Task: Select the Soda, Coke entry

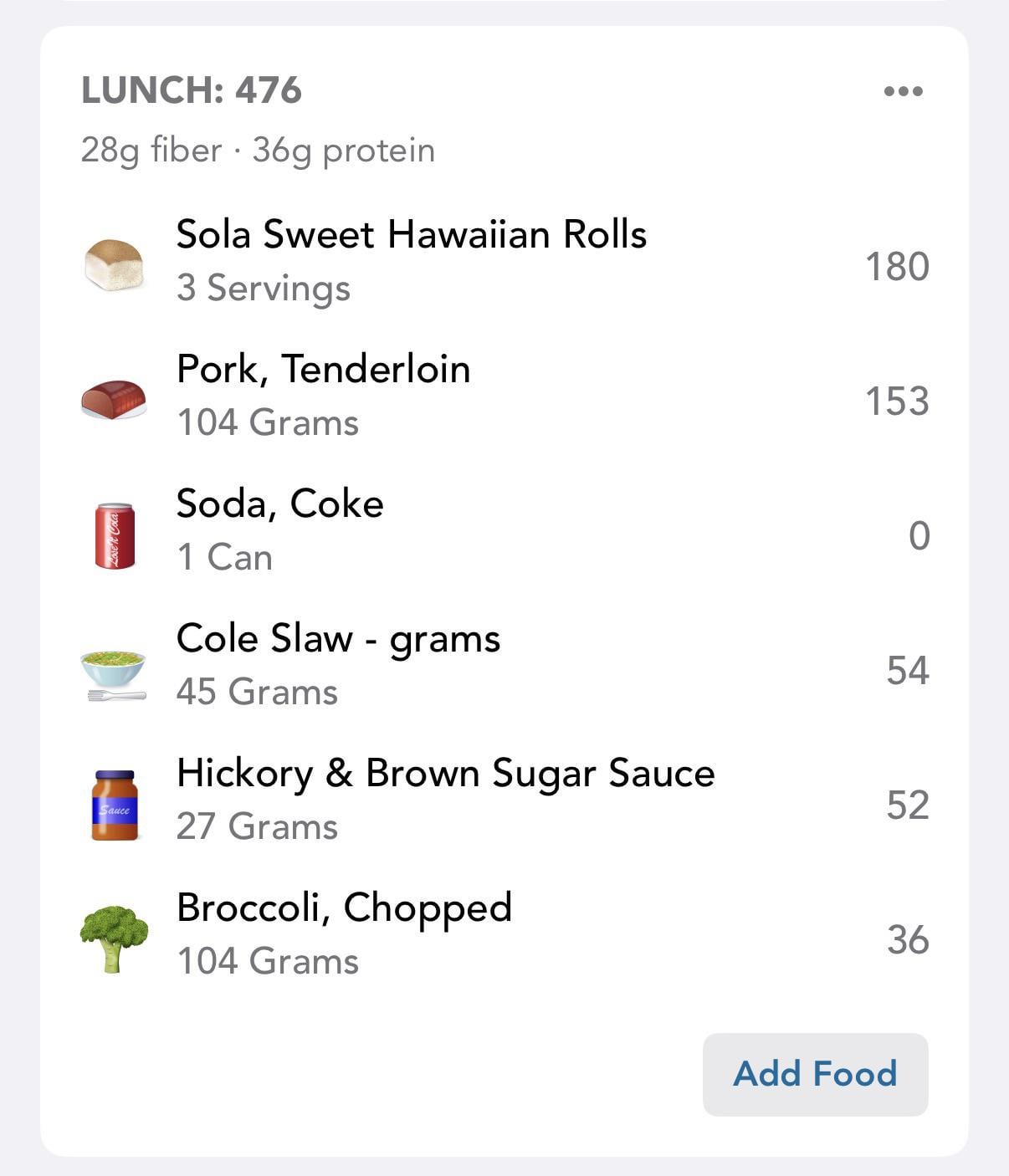Action: [x=279, y=504]
